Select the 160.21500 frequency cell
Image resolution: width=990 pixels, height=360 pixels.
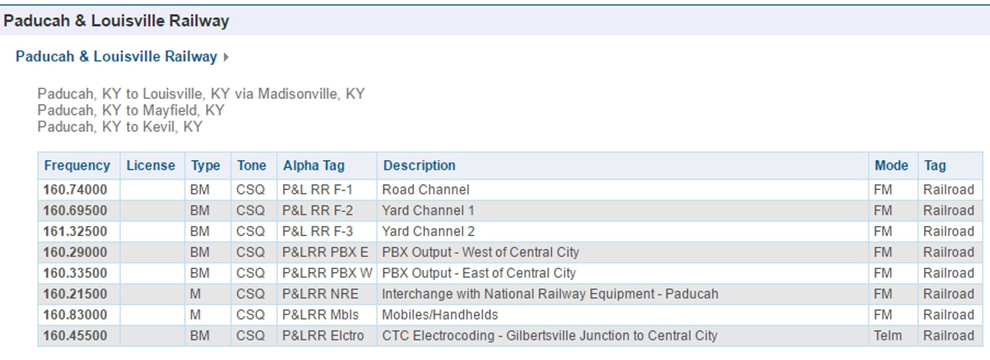coord(78,294)
